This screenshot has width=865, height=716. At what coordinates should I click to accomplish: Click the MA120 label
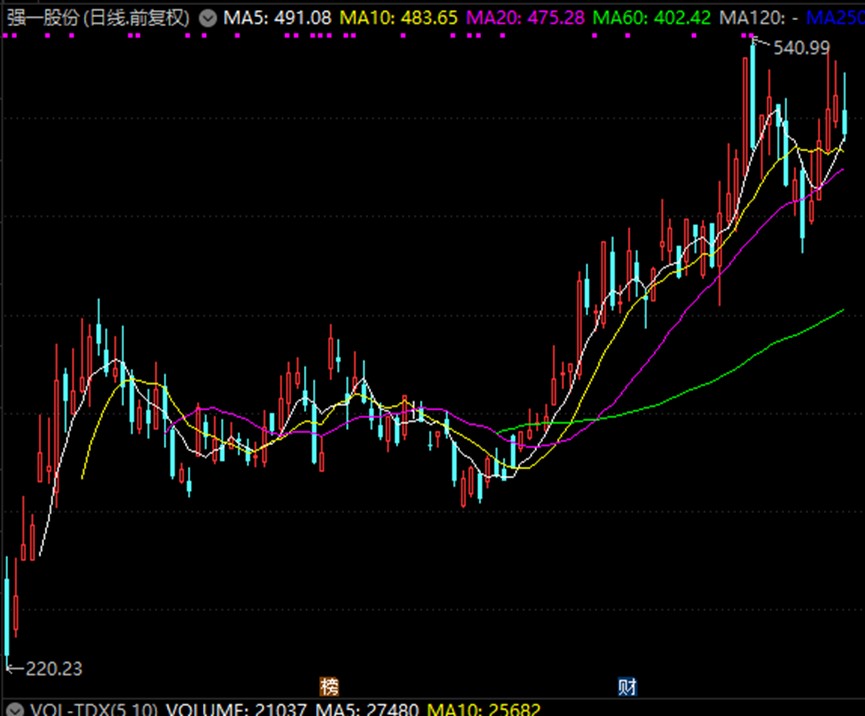click(x=759, y=18)
